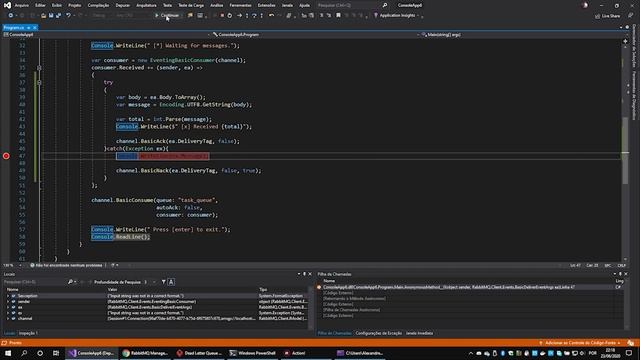Image resolution: width=640 pixels, height=360 pixels.
Task: Select the Program.cs document tab
Action: (14, 27)
